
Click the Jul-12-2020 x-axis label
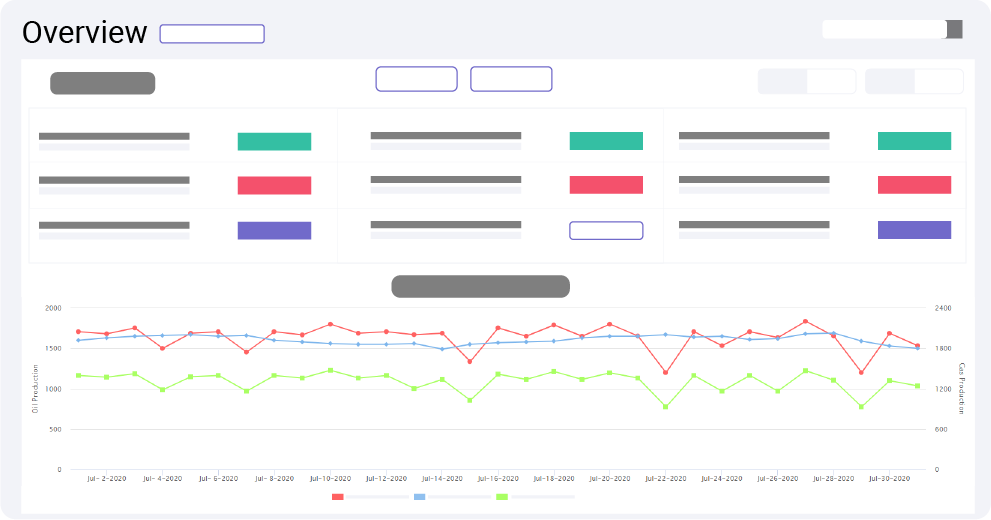386,479
